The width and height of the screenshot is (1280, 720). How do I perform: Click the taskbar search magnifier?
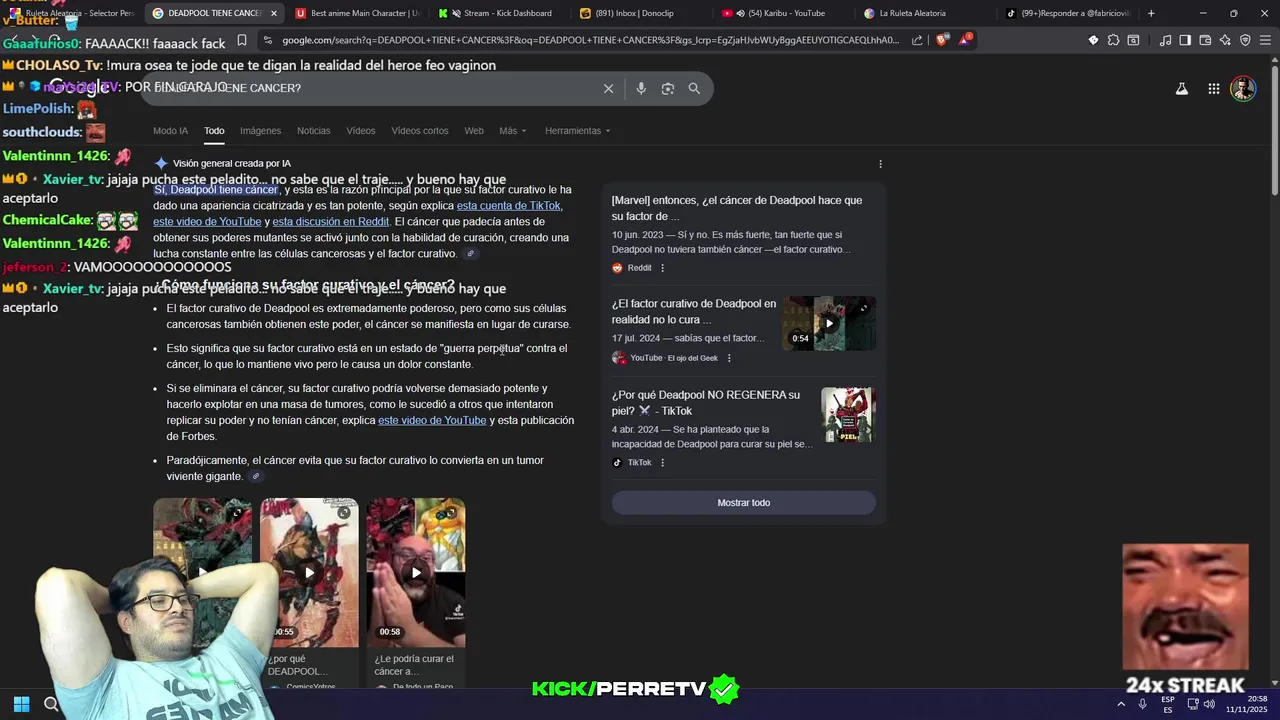click(x=51, y=704)
